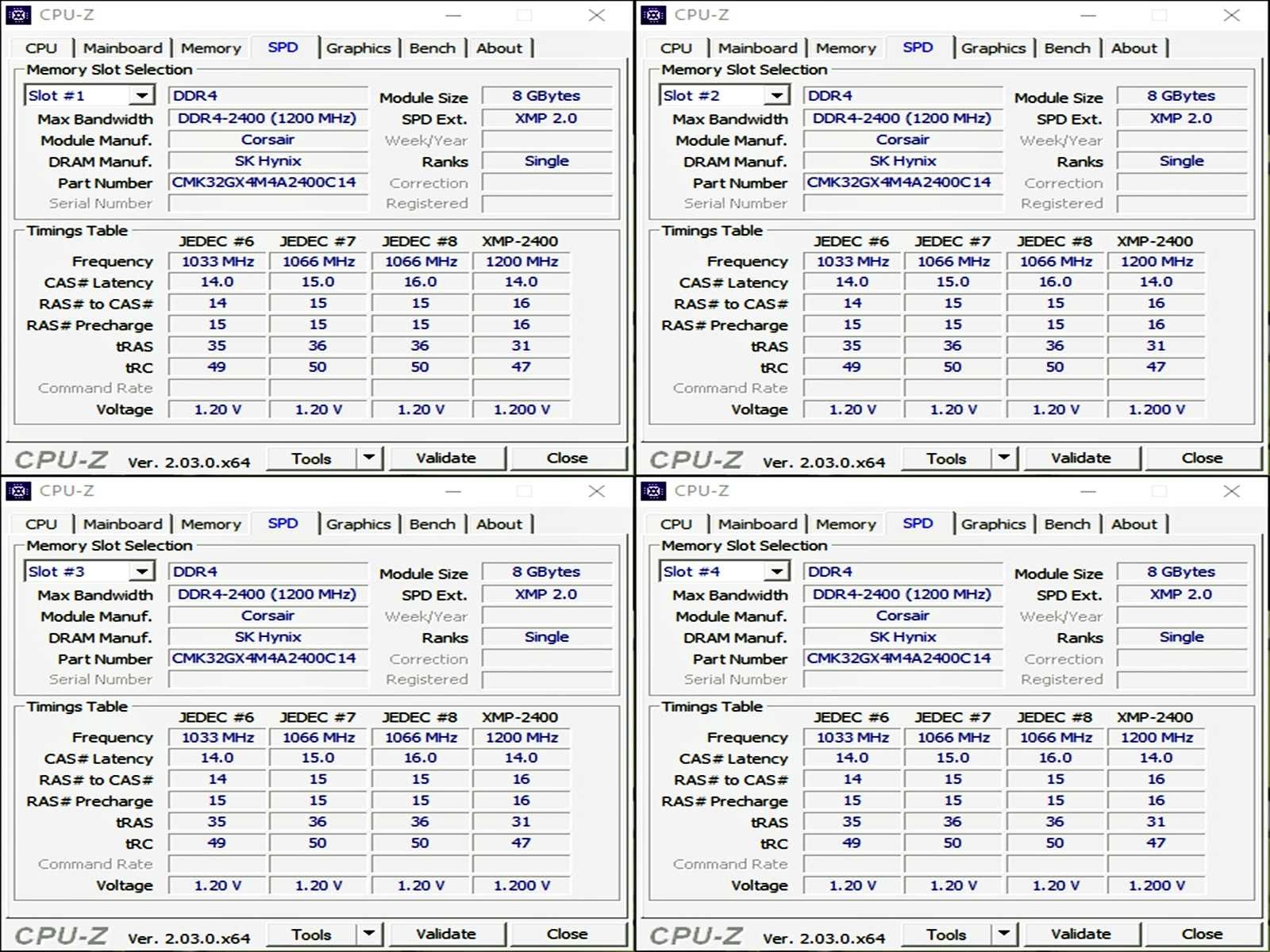1270x952 pixels.
Task: Minimize the Slot #2 CPU-Z window
Action: pos(1088,15)
